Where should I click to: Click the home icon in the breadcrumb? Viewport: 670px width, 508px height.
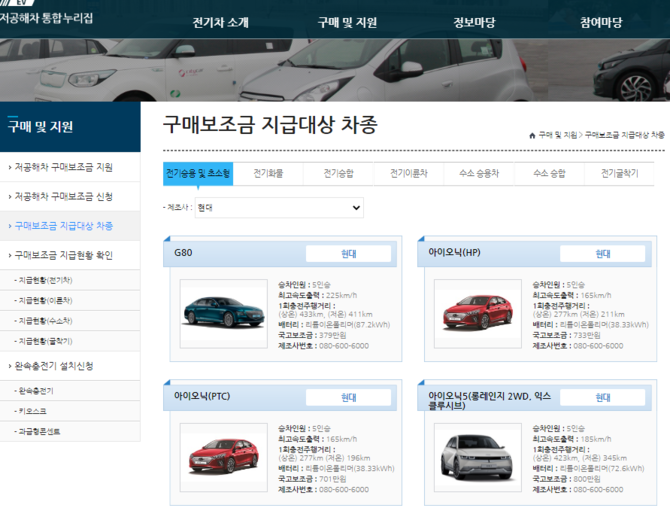coord(532,134)
